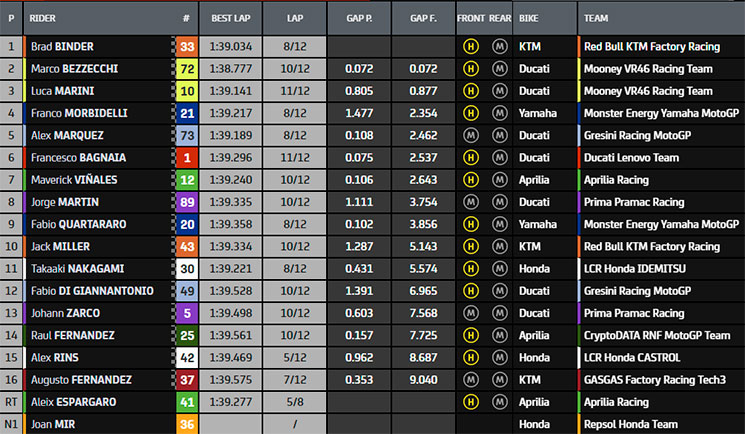Screen dimensions: 745x434
Task: Click gap to first 9.040
Action: point(423,379)
